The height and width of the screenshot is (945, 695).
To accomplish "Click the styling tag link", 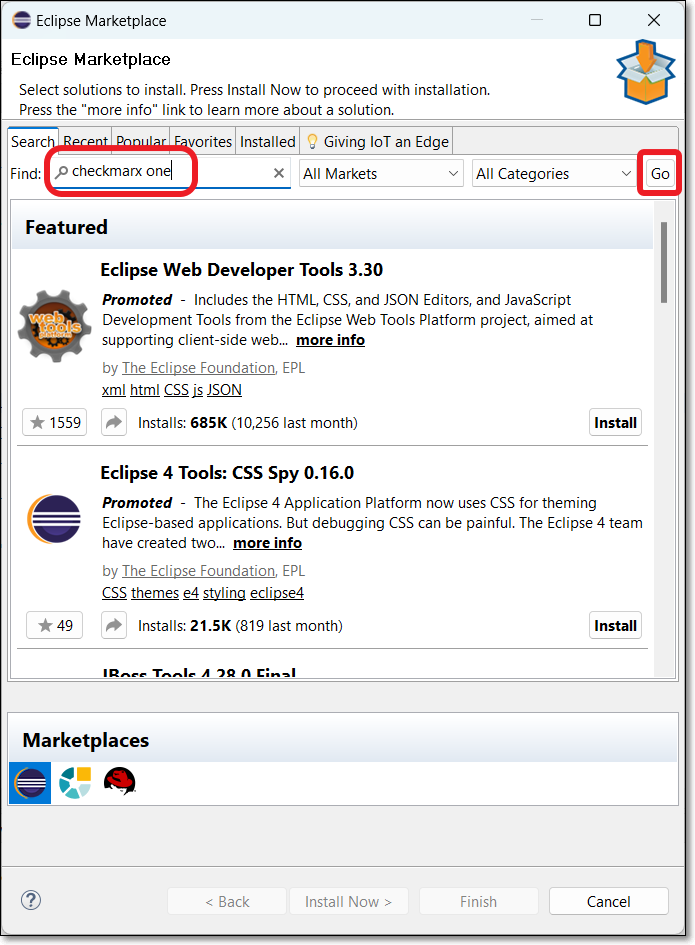I will 224,593.
